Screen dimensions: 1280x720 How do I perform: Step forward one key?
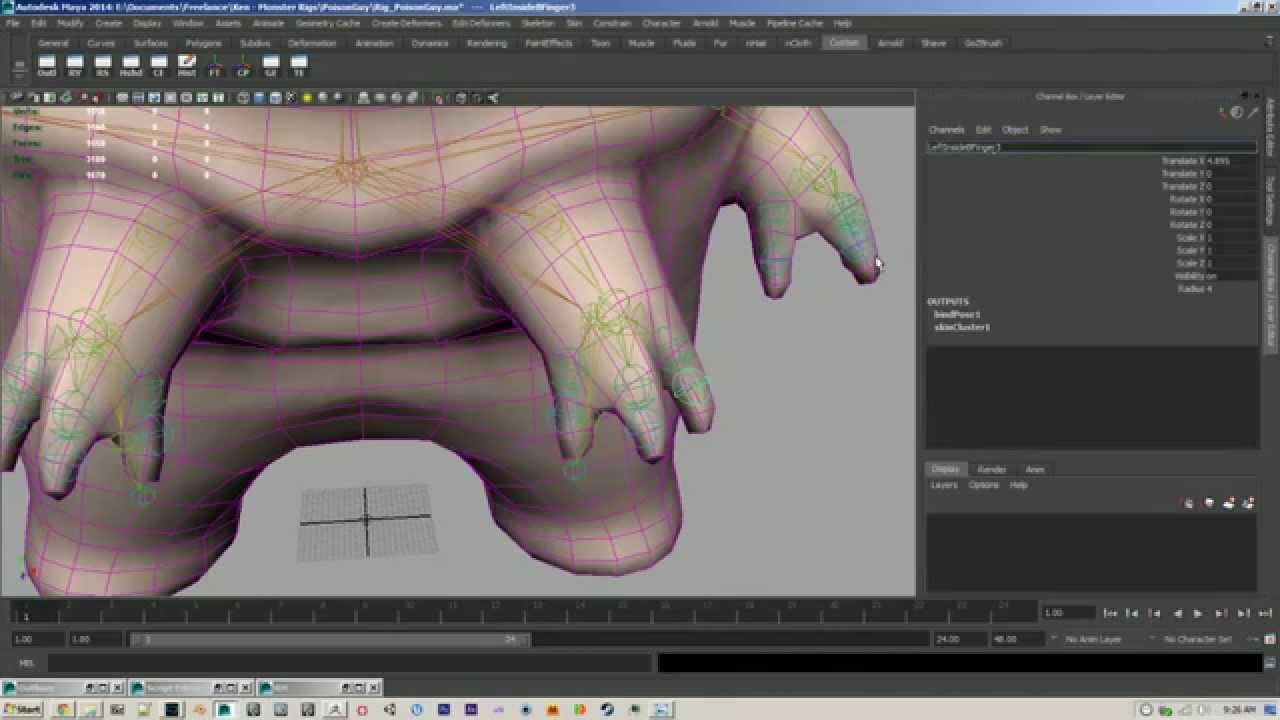(x=1221, y=613)
